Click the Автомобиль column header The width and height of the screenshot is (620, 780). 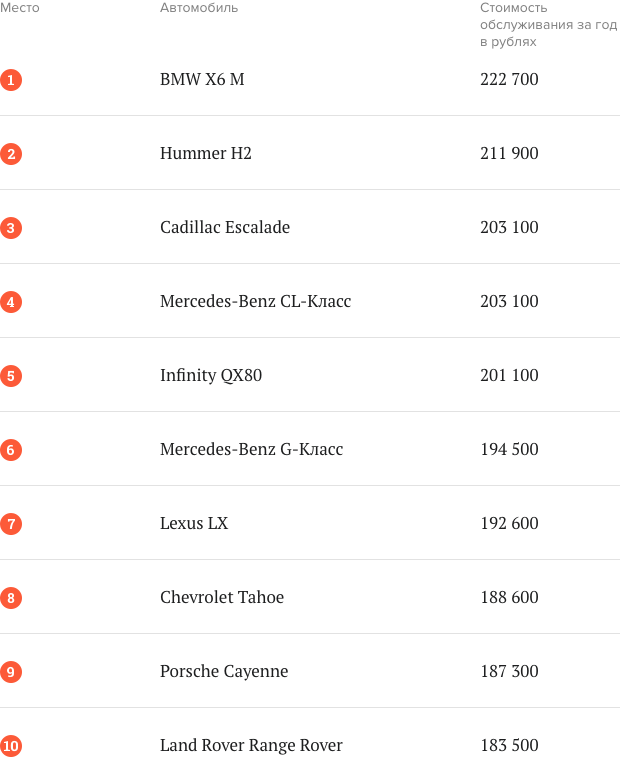click(199, 8)
